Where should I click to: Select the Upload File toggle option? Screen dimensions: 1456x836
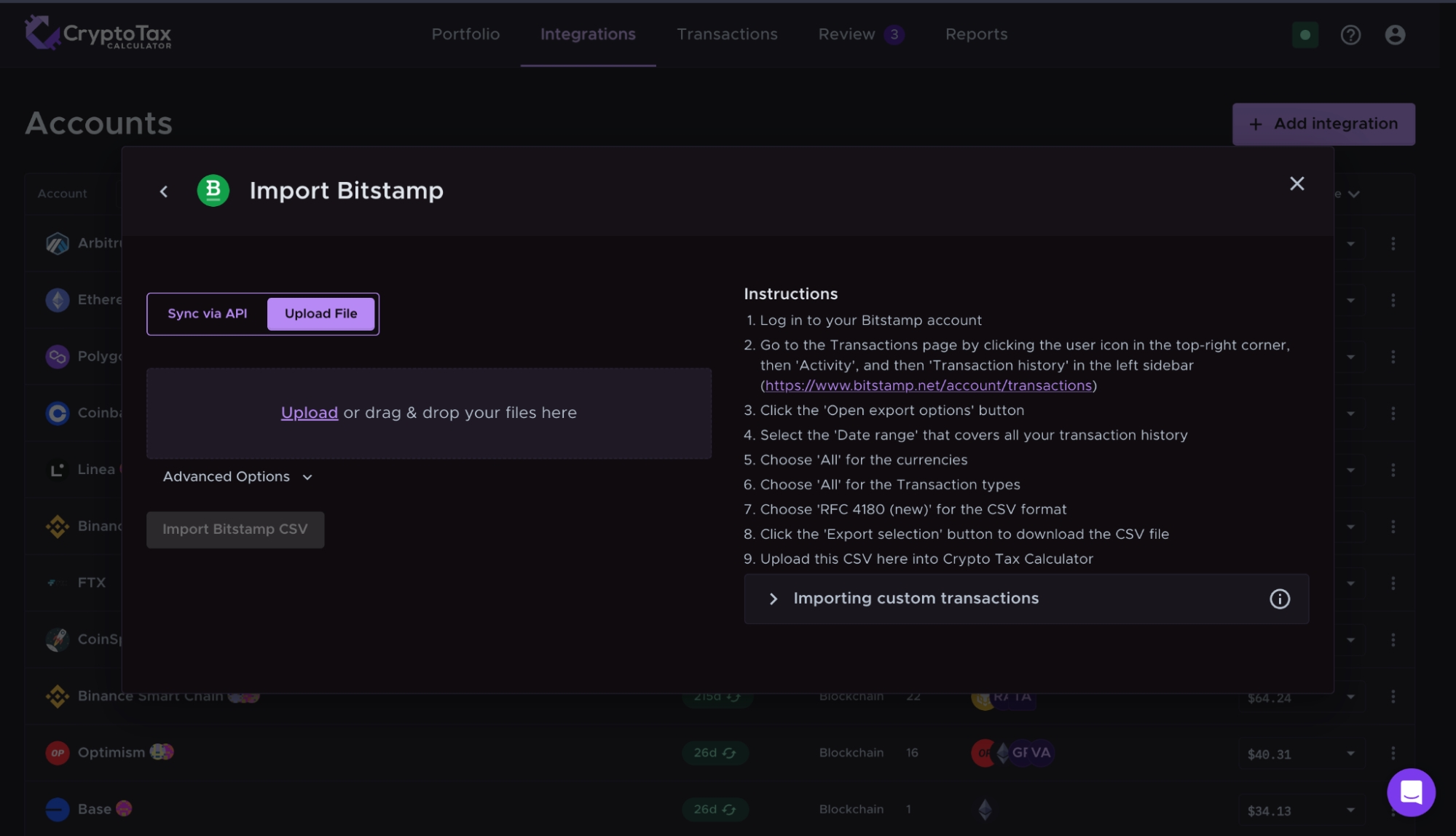pos(320,314)
